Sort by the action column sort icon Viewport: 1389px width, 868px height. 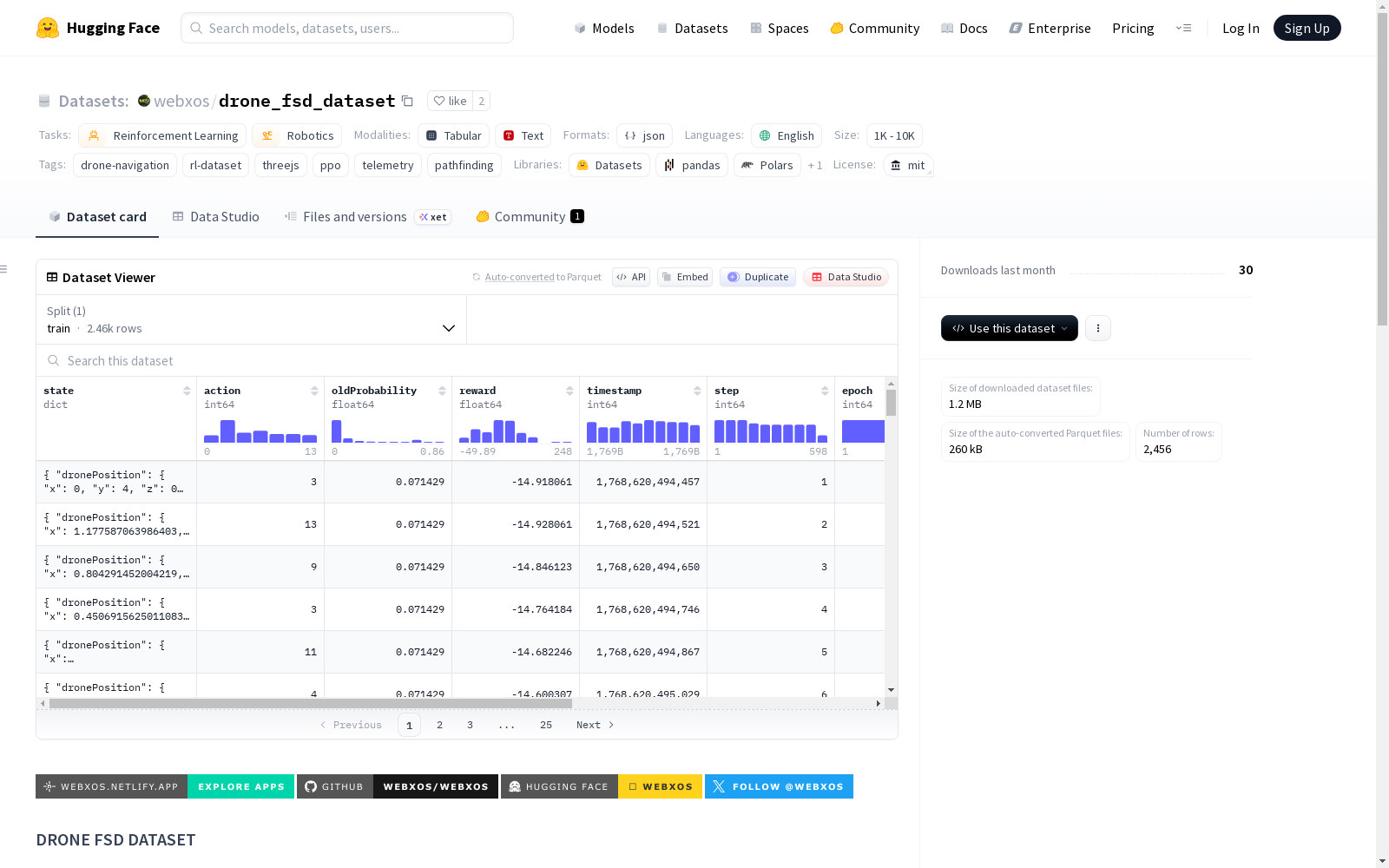314,391
